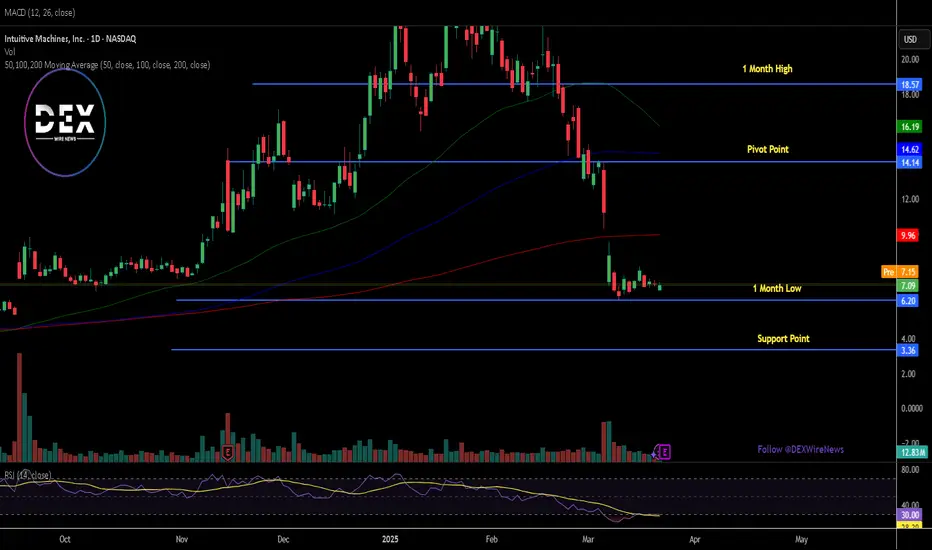
Task: Click the Mar label on time axis
Action: (588, 539)
